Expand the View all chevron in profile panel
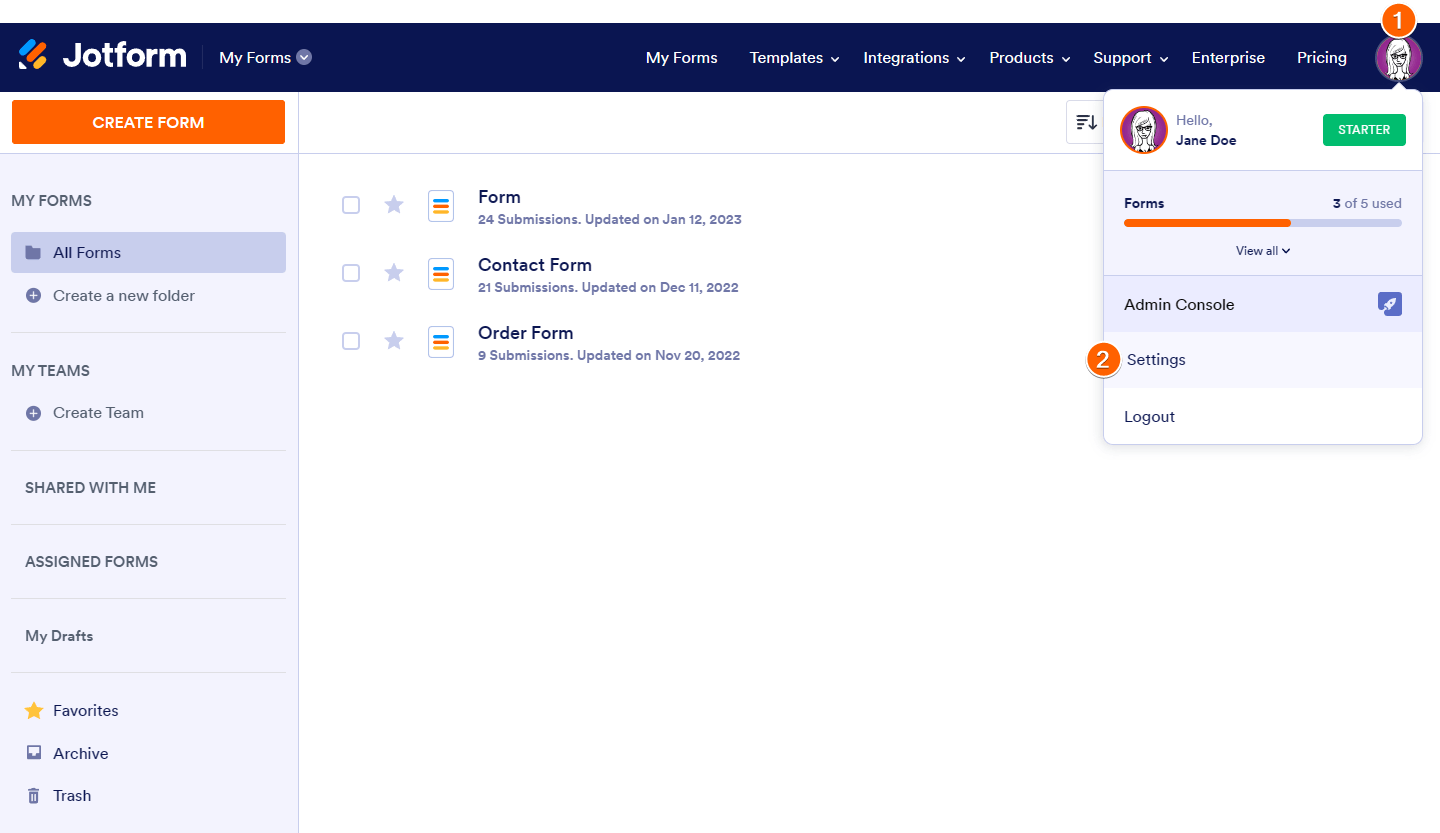 click(x=1262, y=250)
